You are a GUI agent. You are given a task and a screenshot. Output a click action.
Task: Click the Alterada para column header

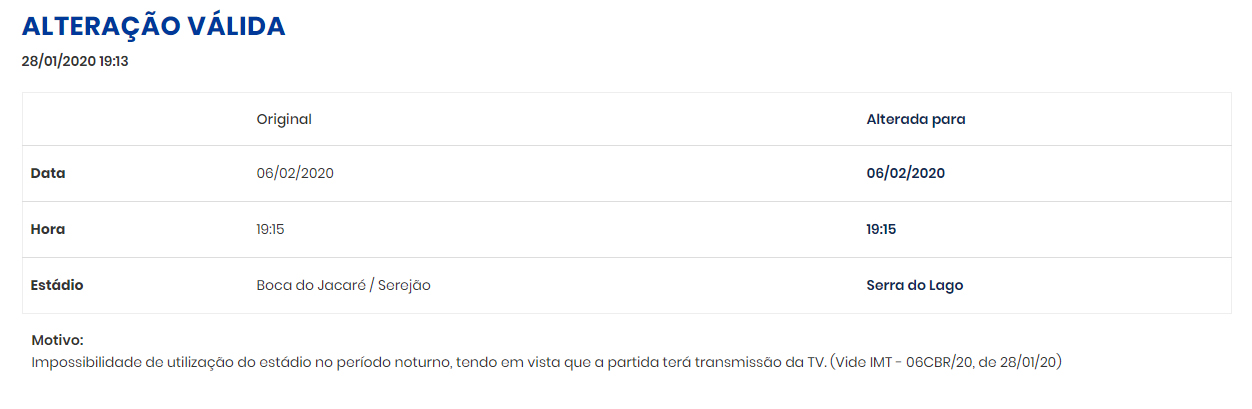pyautogui.click(x=916, y=119)
